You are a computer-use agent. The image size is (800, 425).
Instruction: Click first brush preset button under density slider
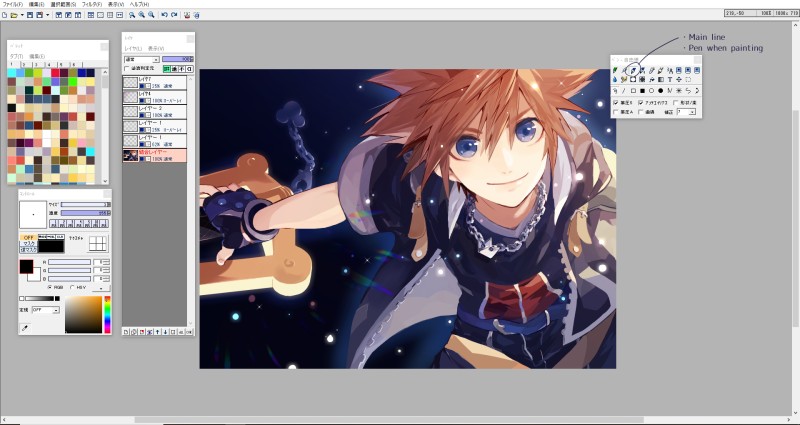point(54,223)
